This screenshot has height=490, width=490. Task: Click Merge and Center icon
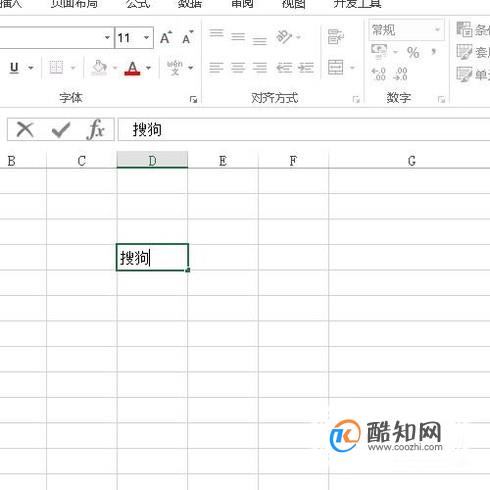[335, 68]
